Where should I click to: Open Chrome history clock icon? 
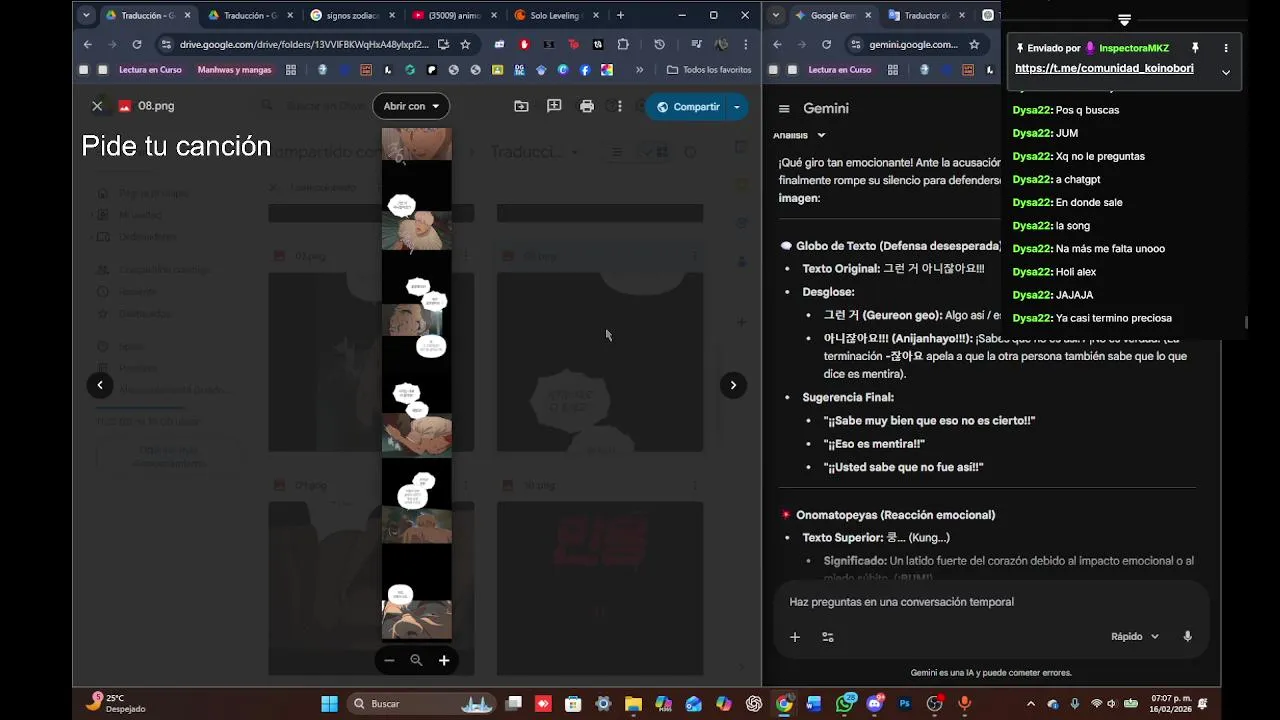(659, 44)
